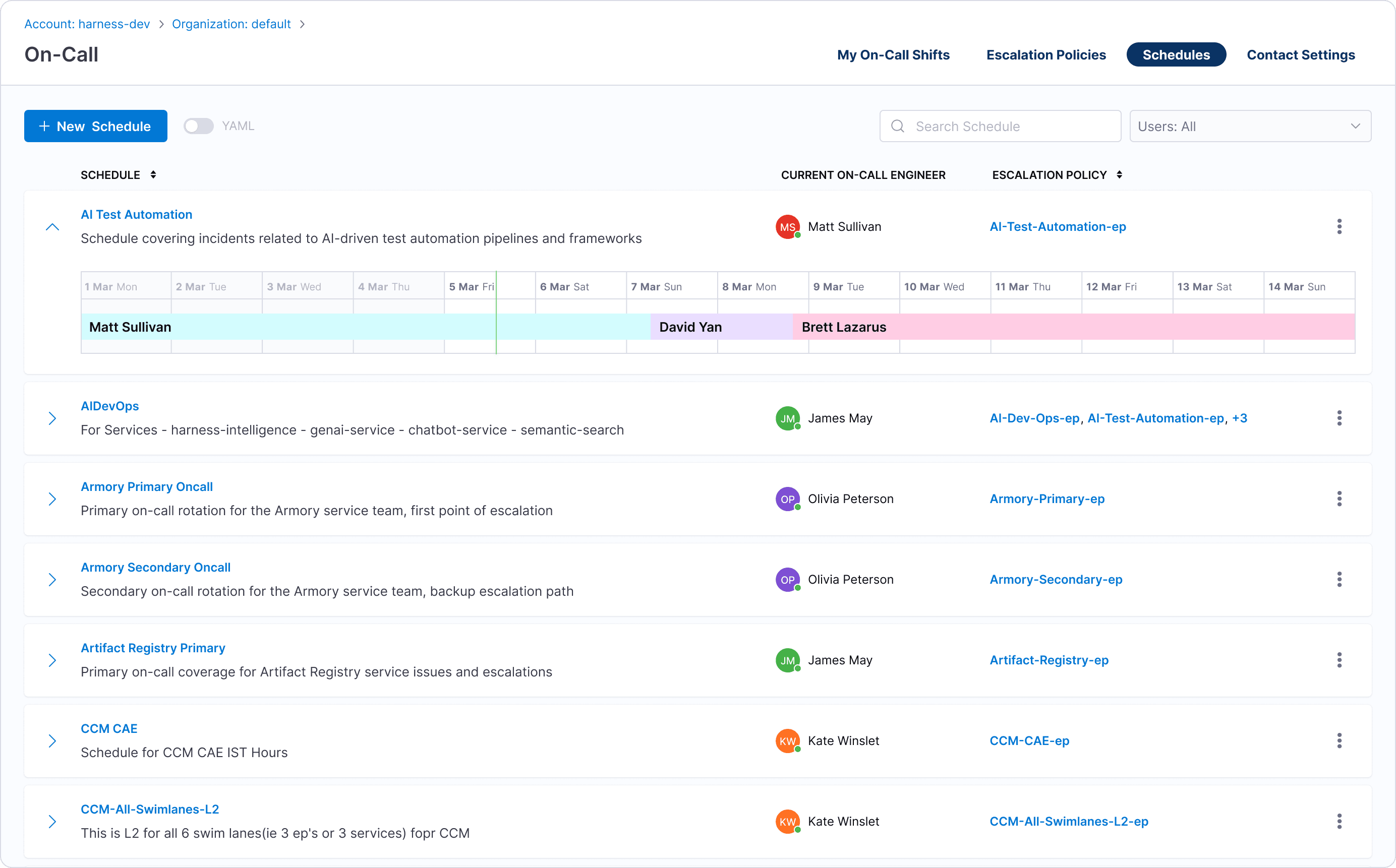Screen dimensions: 1396x868
Task: Open the Users: All dropdown
Action: point(1250,127)
